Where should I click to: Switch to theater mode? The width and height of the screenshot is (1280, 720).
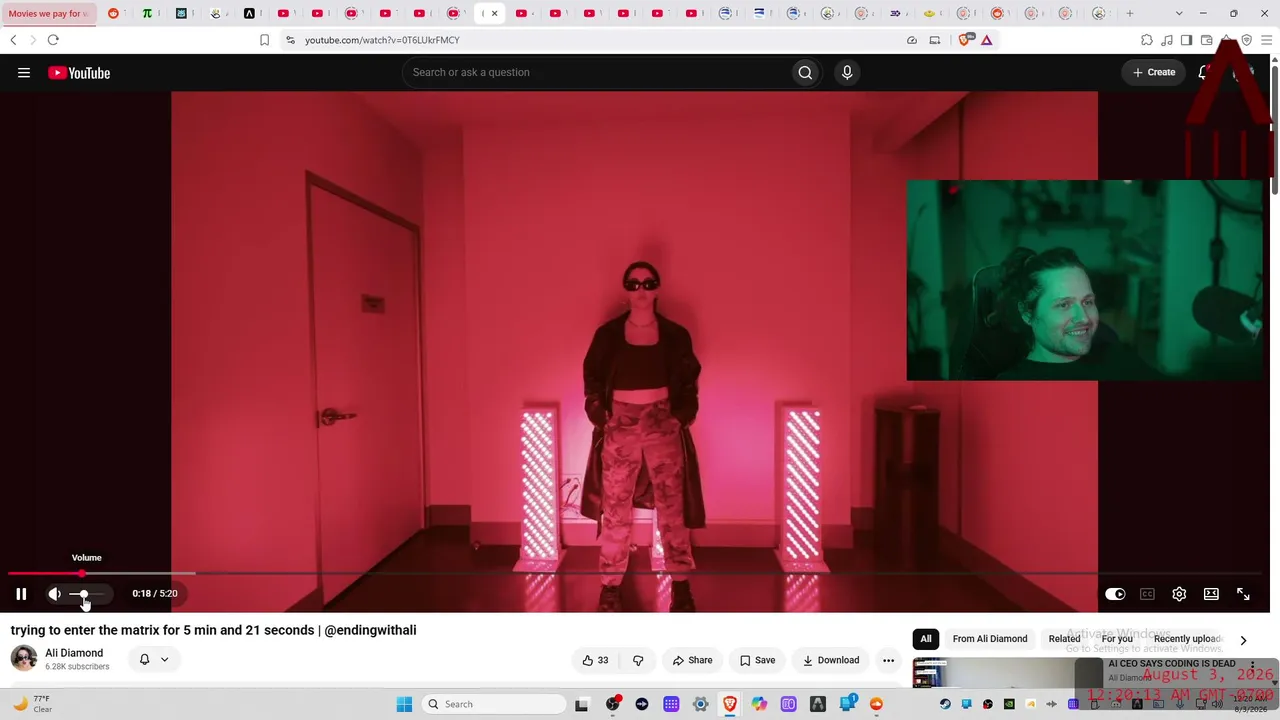pos(1211,594)
